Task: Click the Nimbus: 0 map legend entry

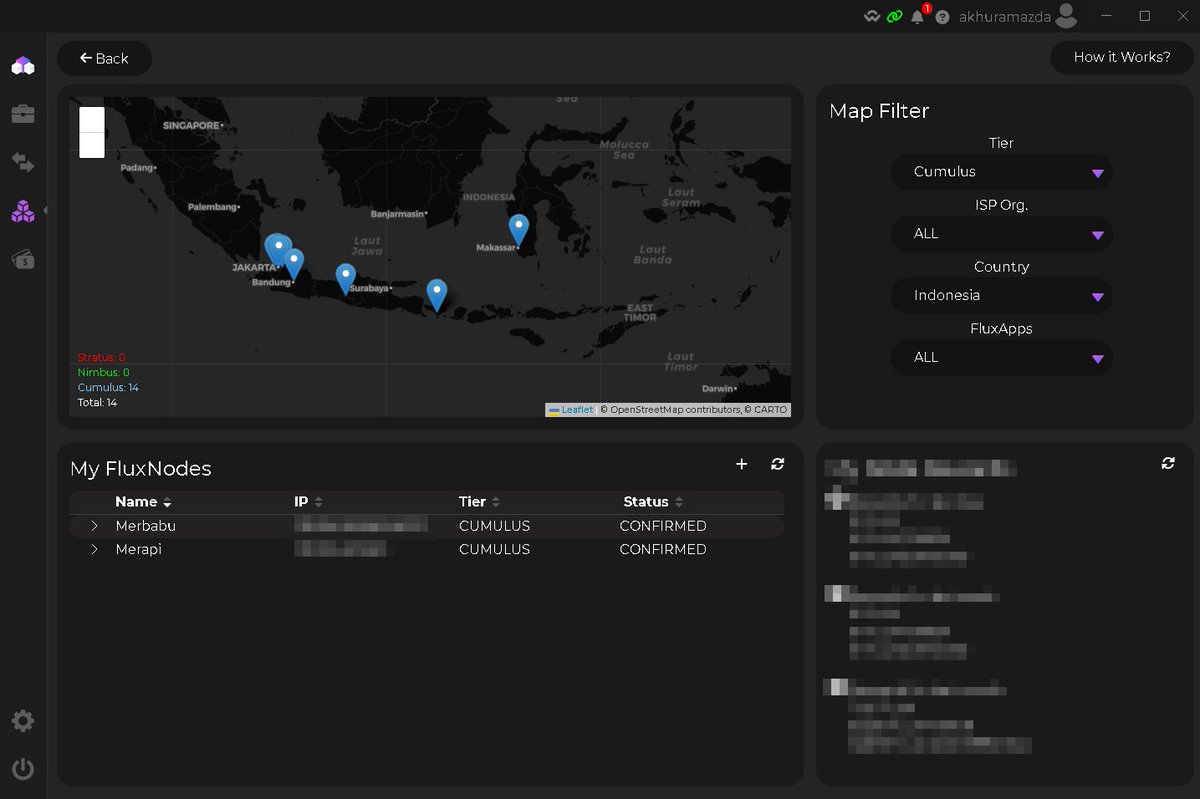Action: 104,373
